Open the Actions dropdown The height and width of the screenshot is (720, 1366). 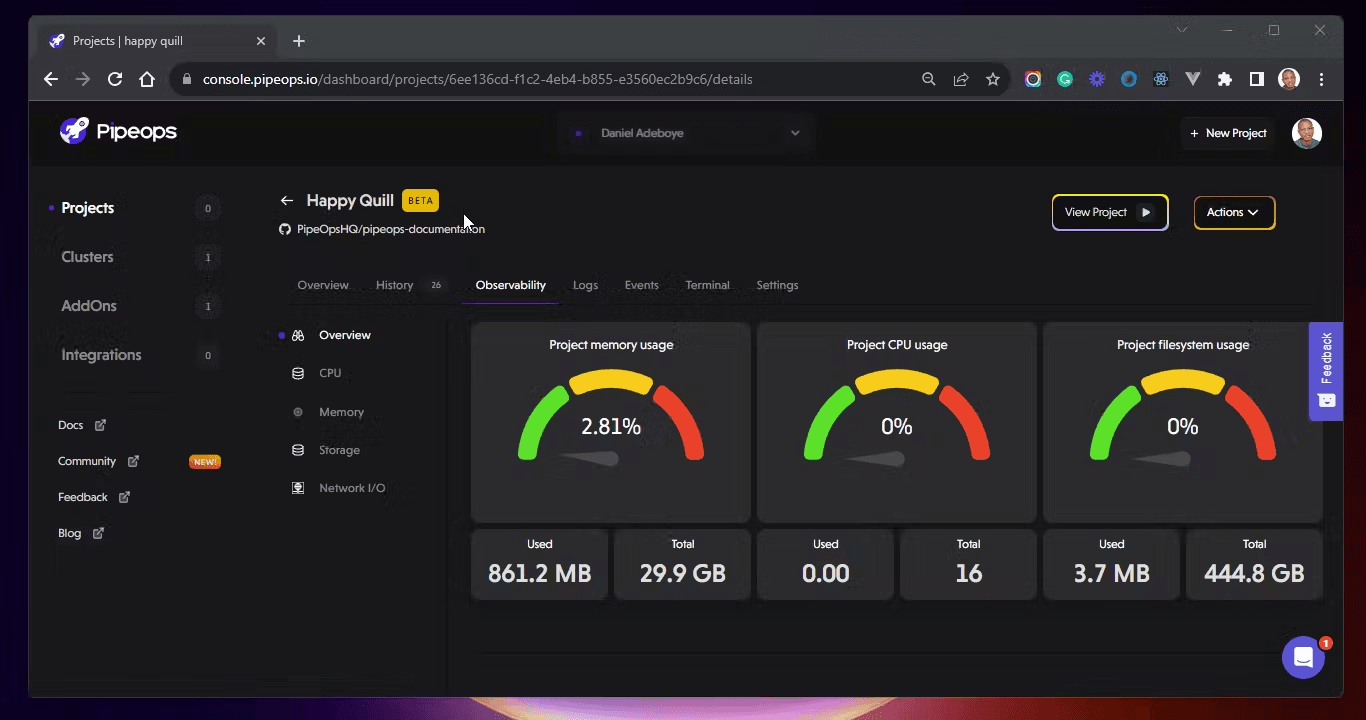point(1234,212)
